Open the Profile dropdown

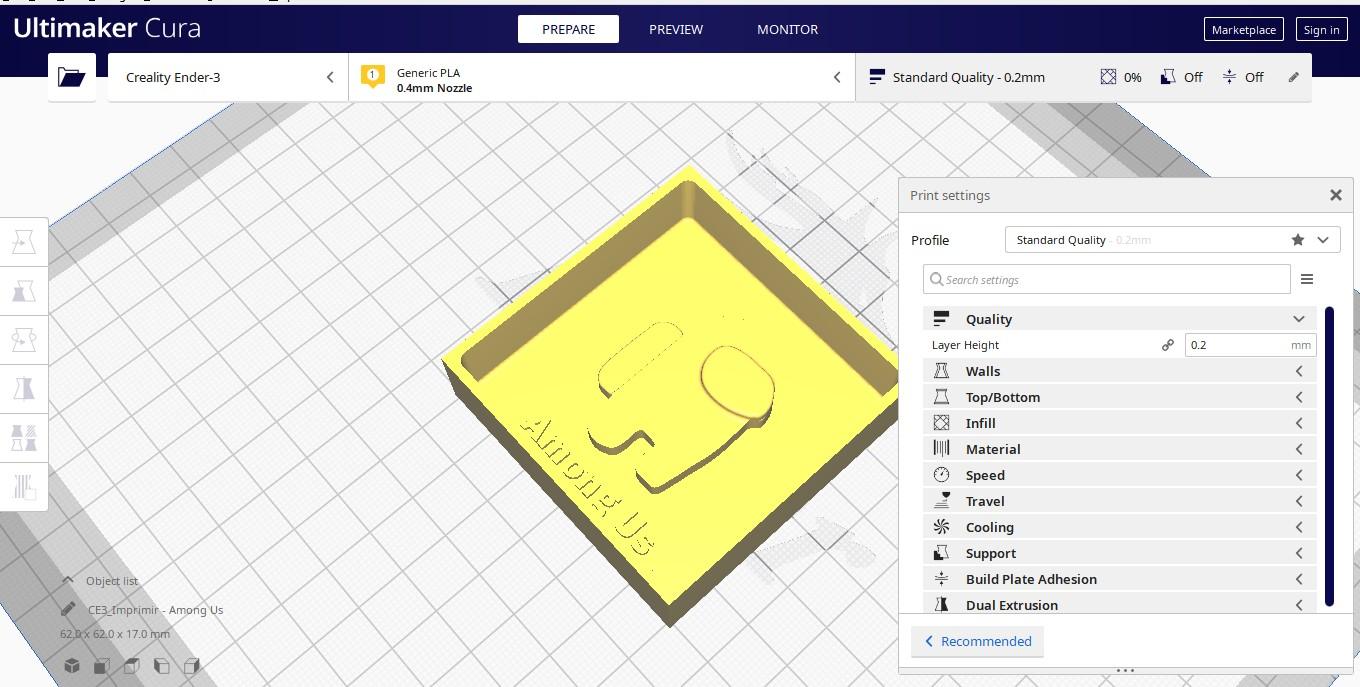coord(1172,240)
